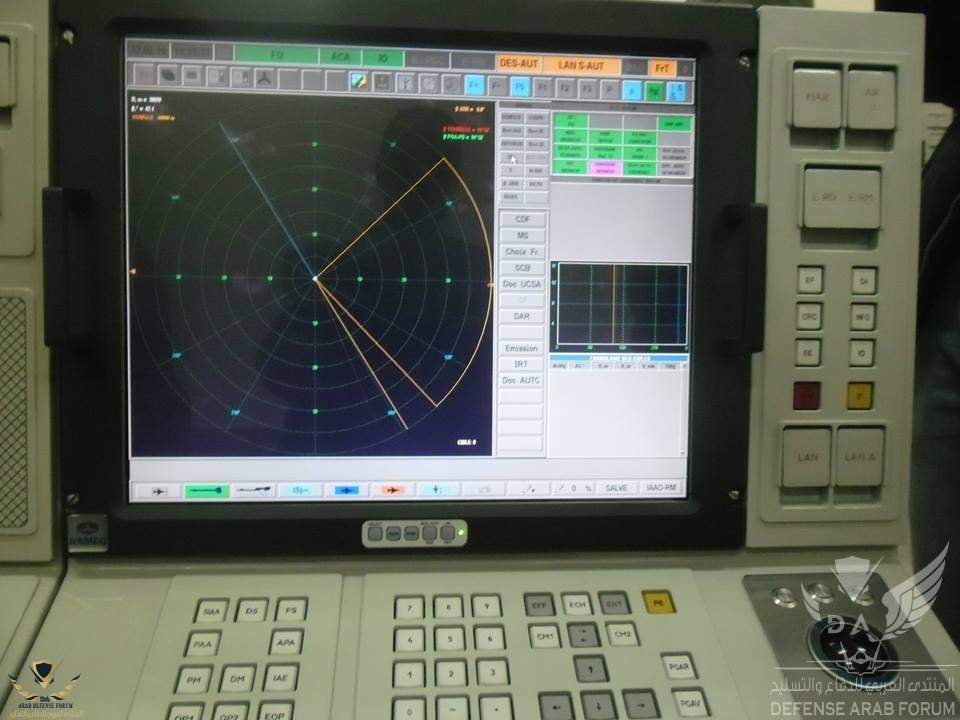
Task: Click the pink cell in status grid
Action: pyautogui.click(x=606, y=167)
